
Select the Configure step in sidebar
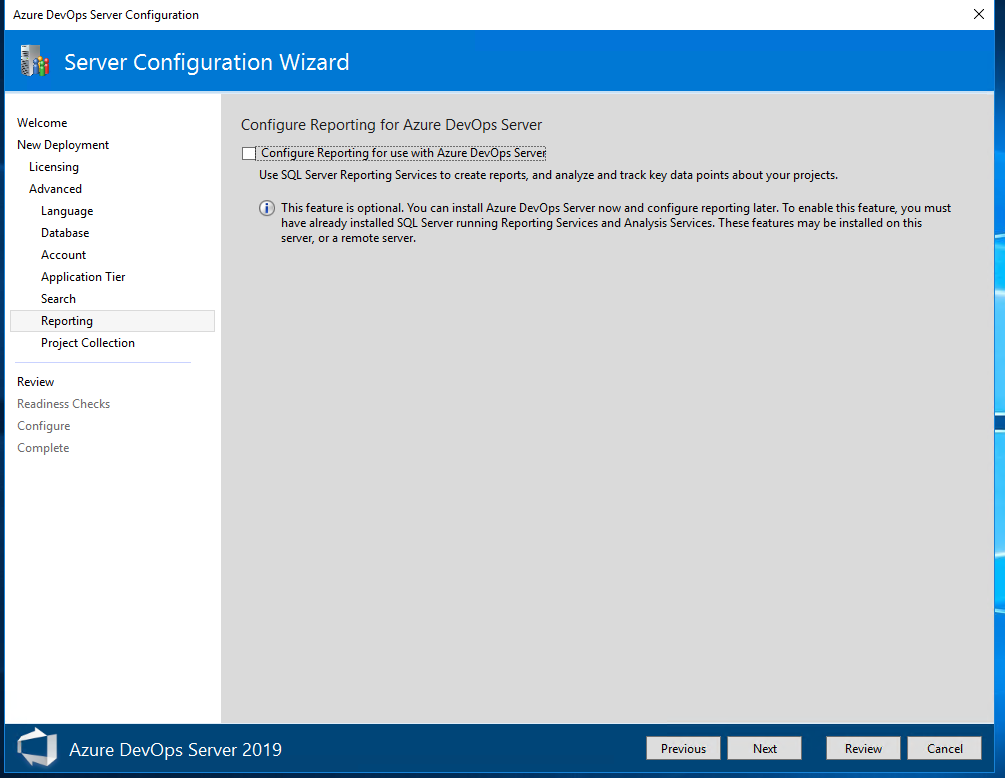click(44, 426)
